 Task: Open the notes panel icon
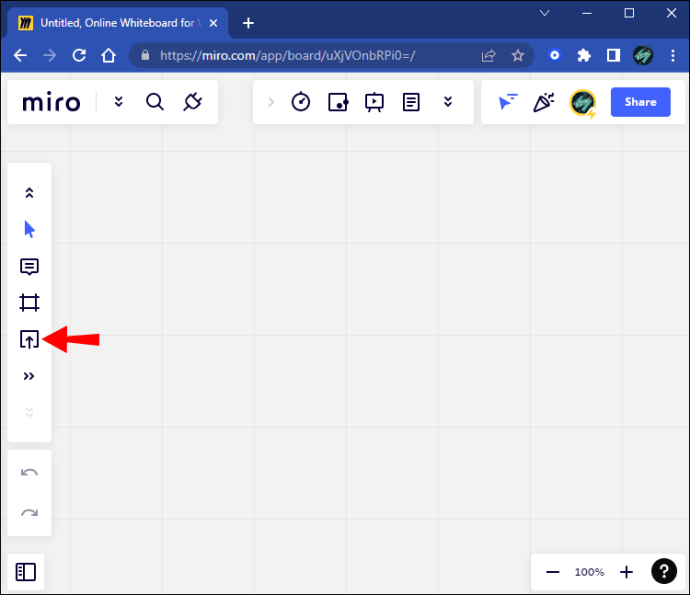click(x=411, y=102)
